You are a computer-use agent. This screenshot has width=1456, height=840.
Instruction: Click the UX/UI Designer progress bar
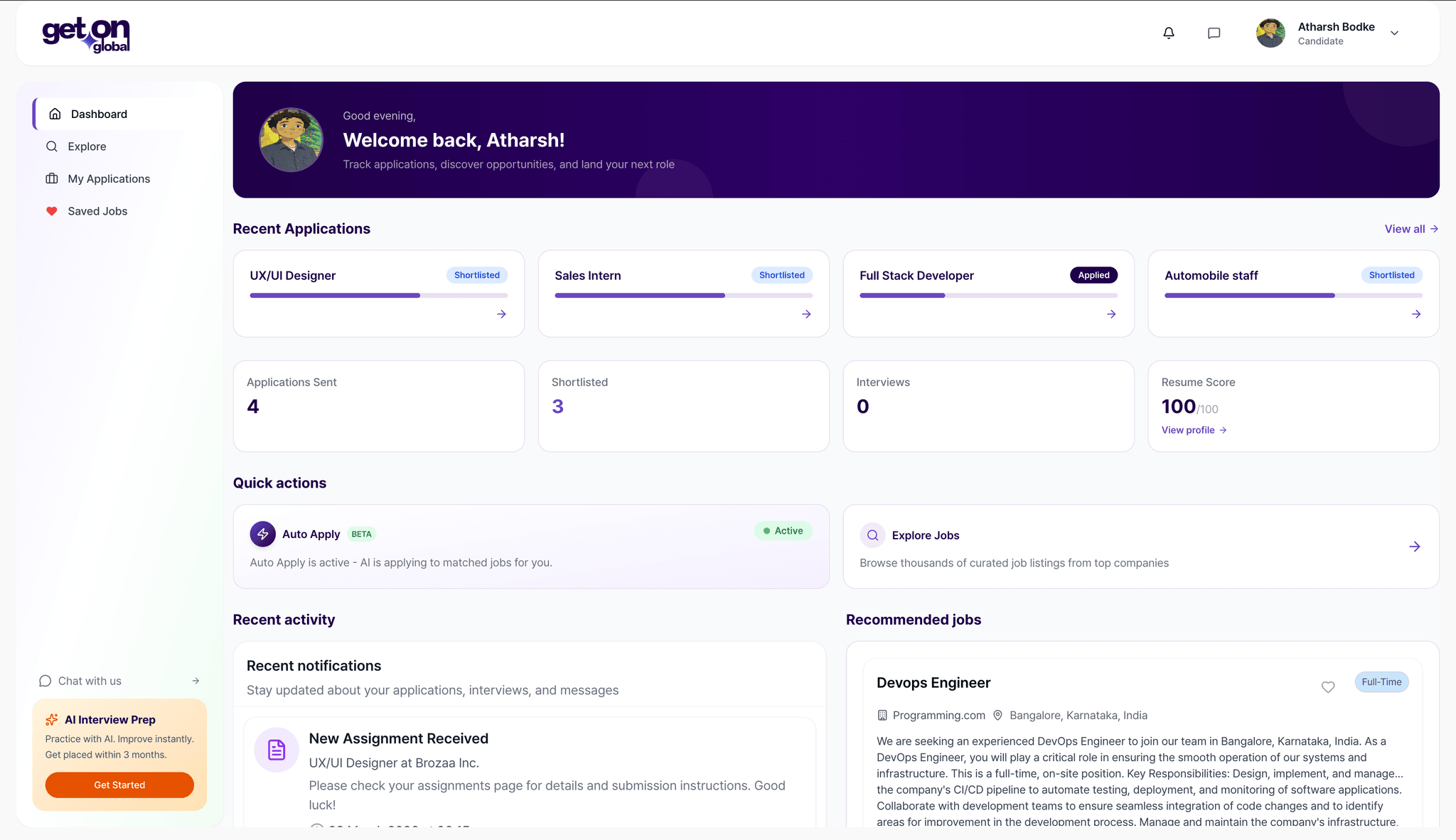click(379, 295)
